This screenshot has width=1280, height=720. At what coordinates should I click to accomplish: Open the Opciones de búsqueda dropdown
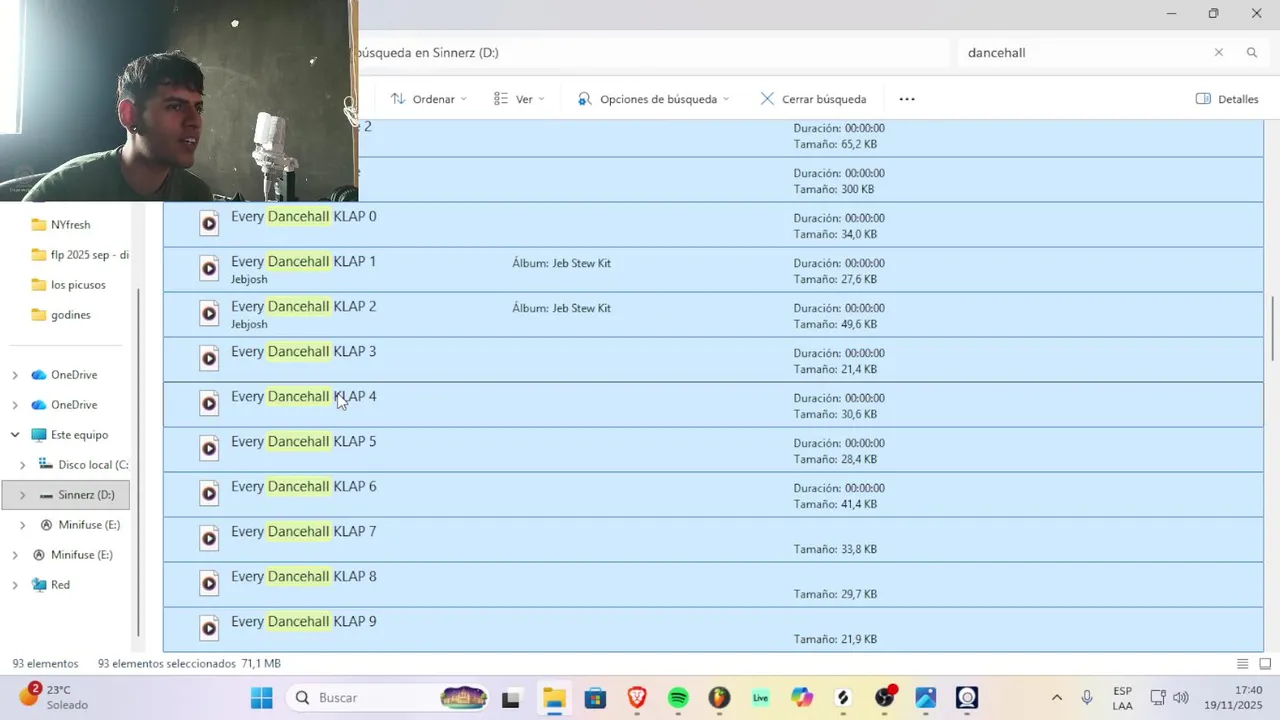(x=654, y=99)
